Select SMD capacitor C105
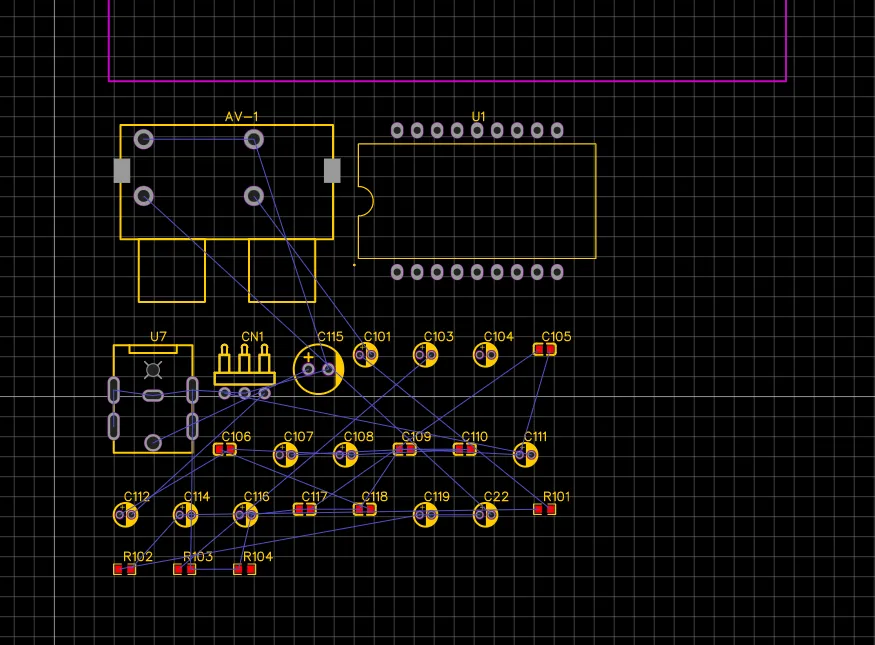 (545, 349)
